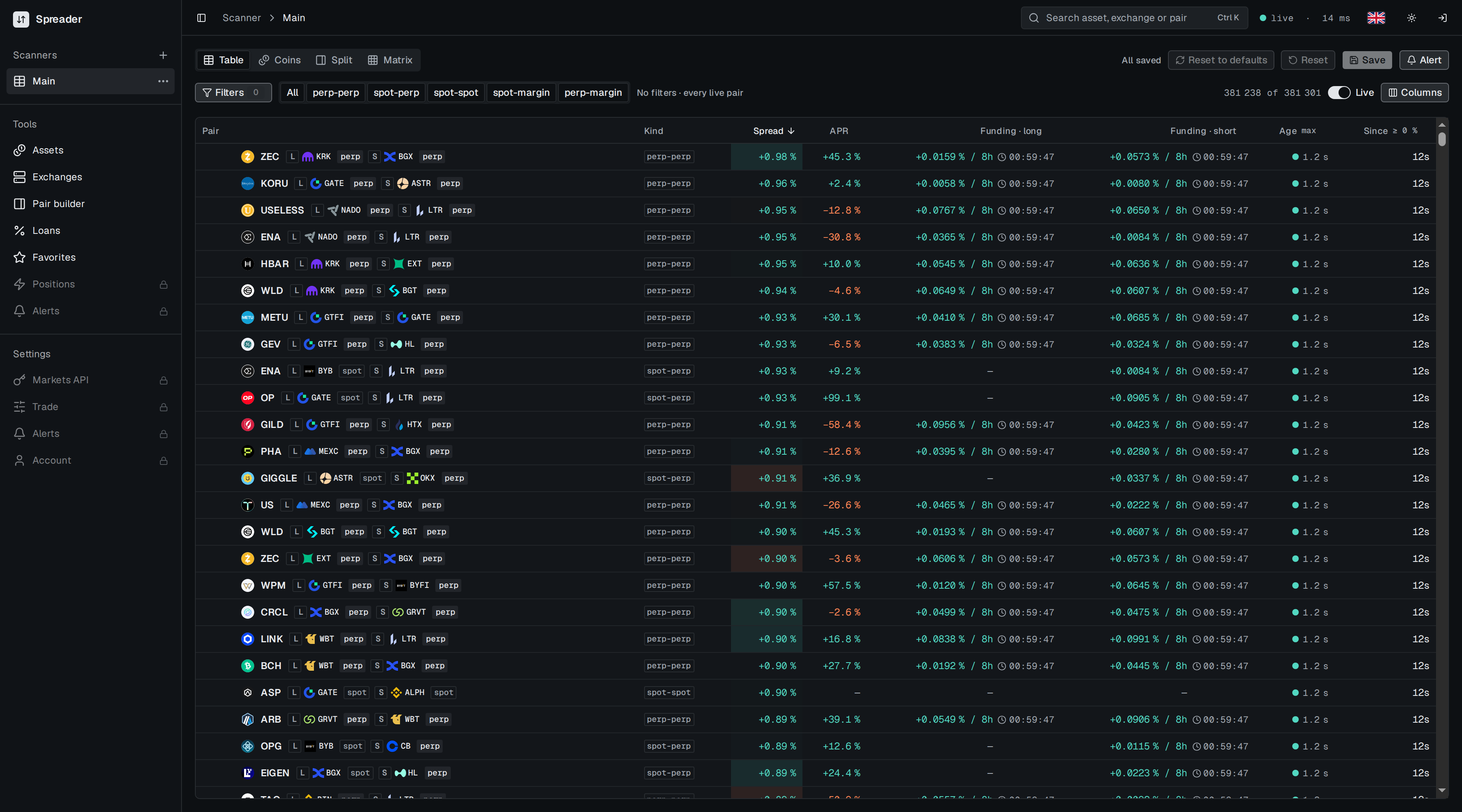Click the Alert button
Image resolution: width=1462 pixels, height=812 pixels.
(1424, 60)
